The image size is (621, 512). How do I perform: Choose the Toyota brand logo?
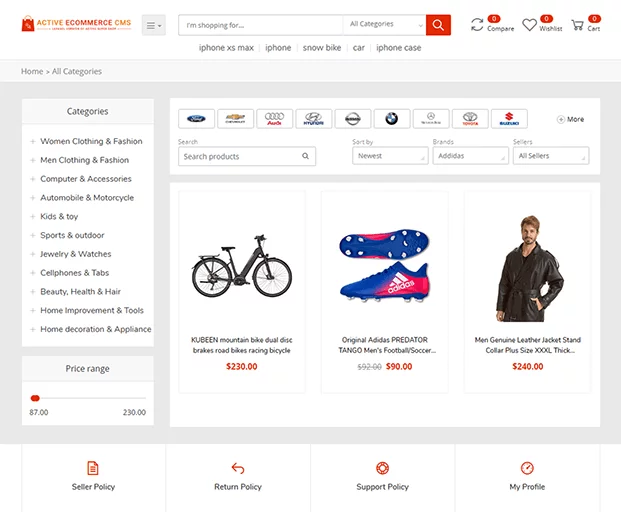[470, 119]
